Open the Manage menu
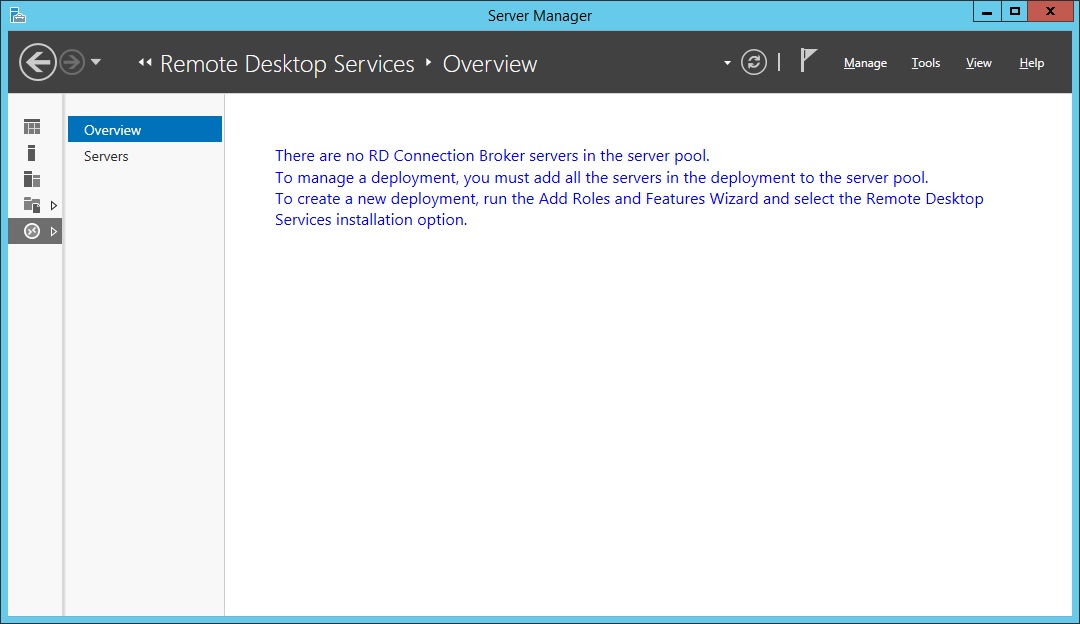 (865, 63)
